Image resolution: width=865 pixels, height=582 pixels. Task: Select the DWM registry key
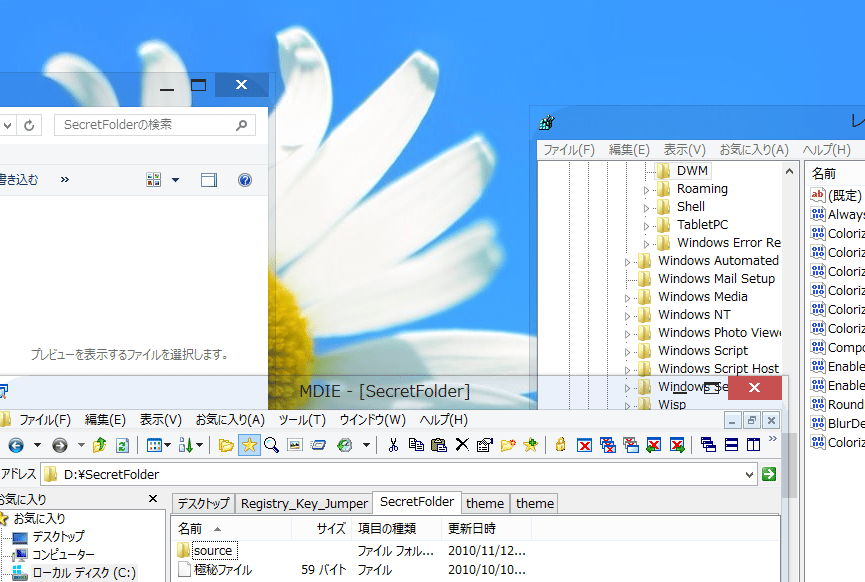click(x=692, y=171)
